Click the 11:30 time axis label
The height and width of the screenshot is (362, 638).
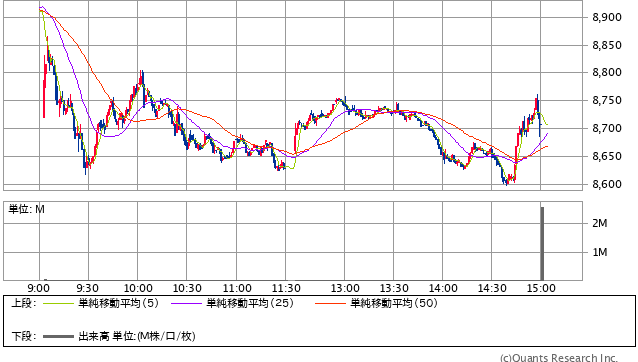pyautogui.click(x=286, y=288)
